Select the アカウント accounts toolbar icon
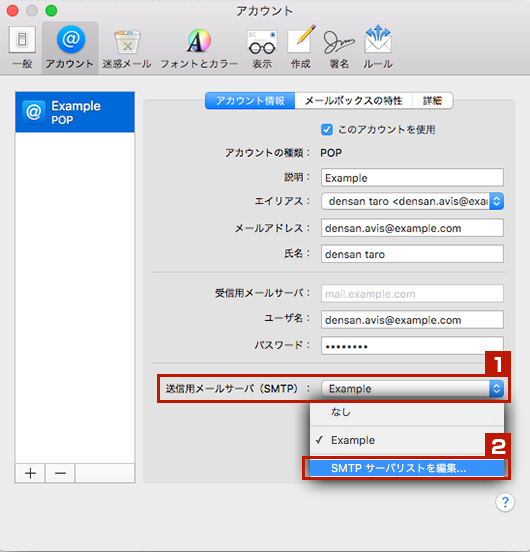This screenshot has width=530, height=552. coord(70,48)
